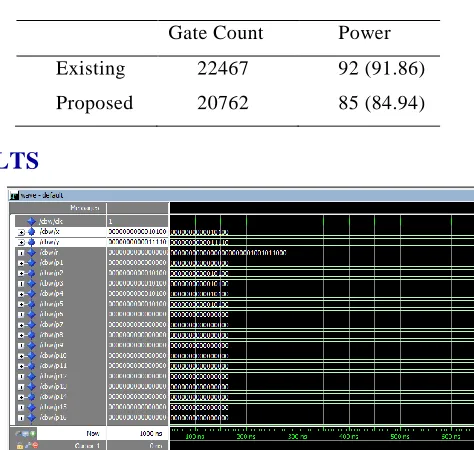Expand the /cbw/y bus signal
Viewport: 474px width, 450px height.
(x=21, y=242)
